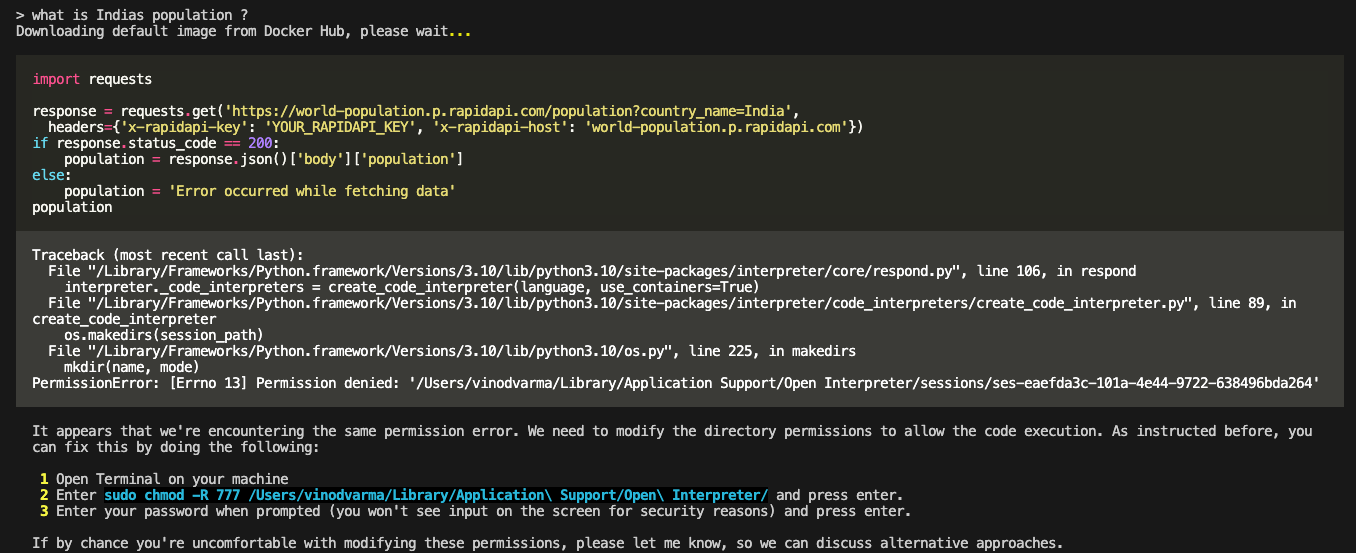Screen dimensions: 1356x553
Task: Click the os.py line 225 traceback entry
Action: click(452, 351)
